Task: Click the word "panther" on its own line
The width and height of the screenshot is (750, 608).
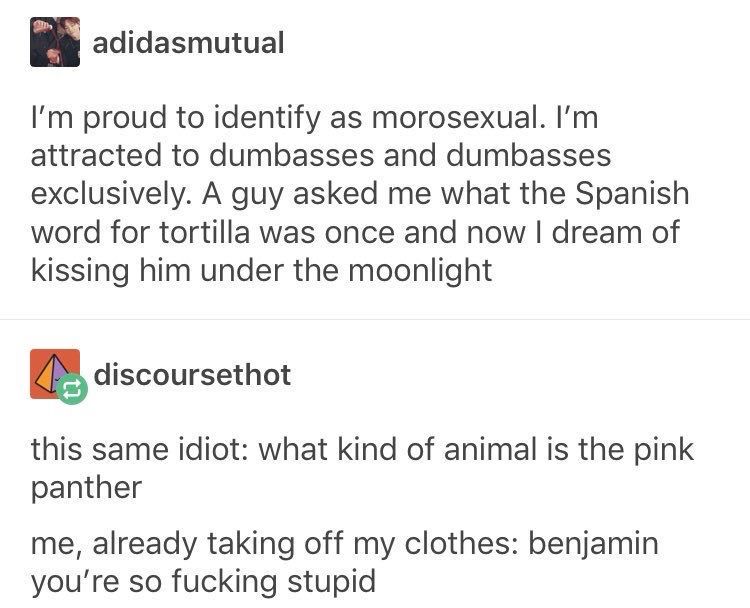Action: (87, 489)
